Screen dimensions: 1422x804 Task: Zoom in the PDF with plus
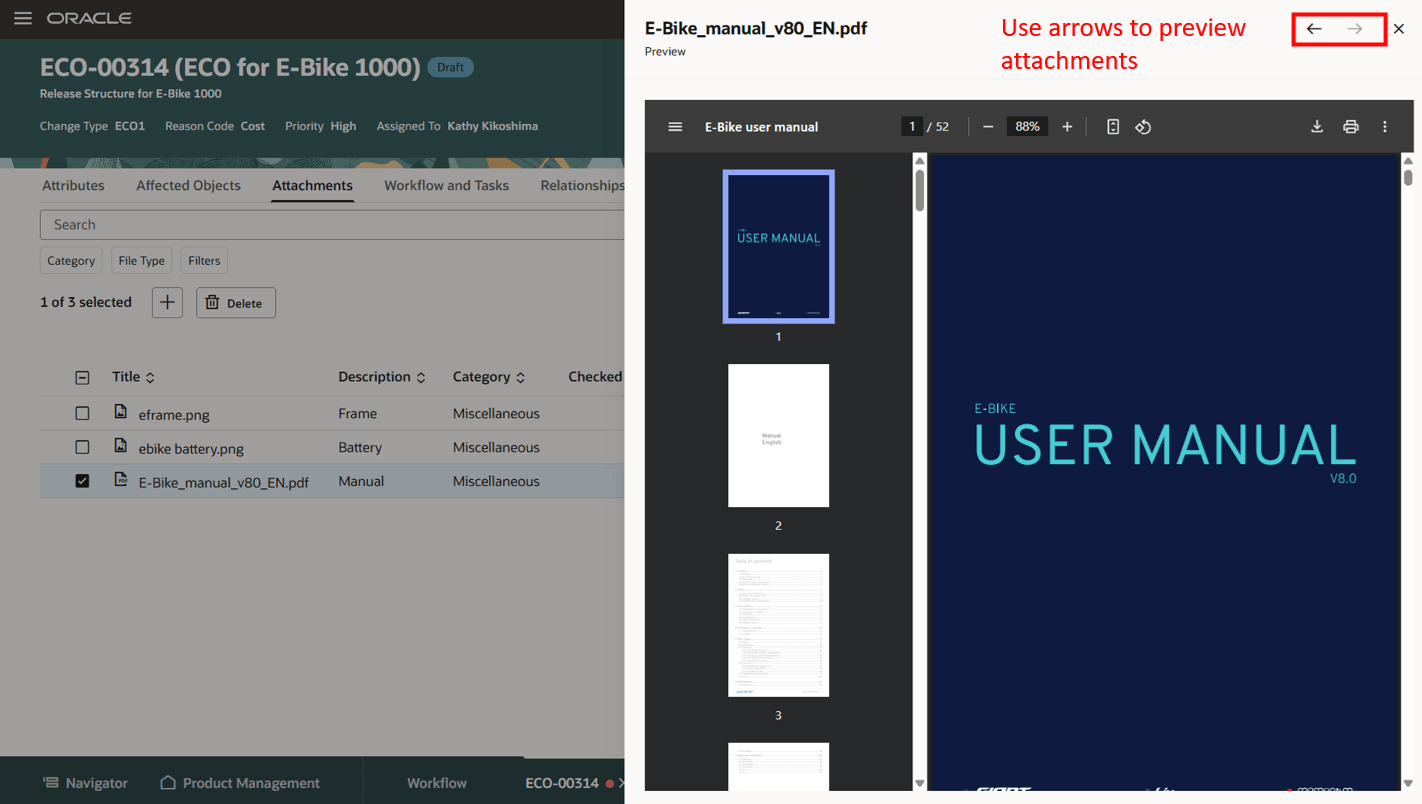[1067, 127]
